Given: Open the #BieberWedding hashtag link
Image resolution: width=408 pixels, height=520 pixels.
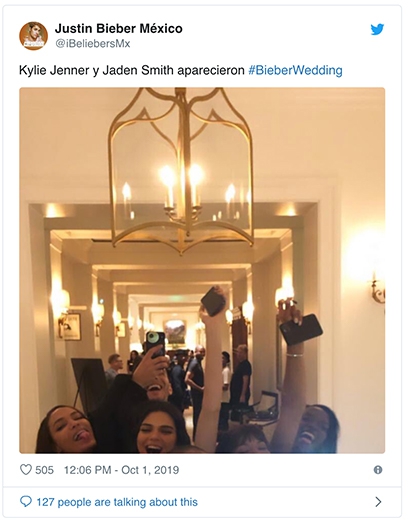Looking at the screenshot, I should coord(295,71).
